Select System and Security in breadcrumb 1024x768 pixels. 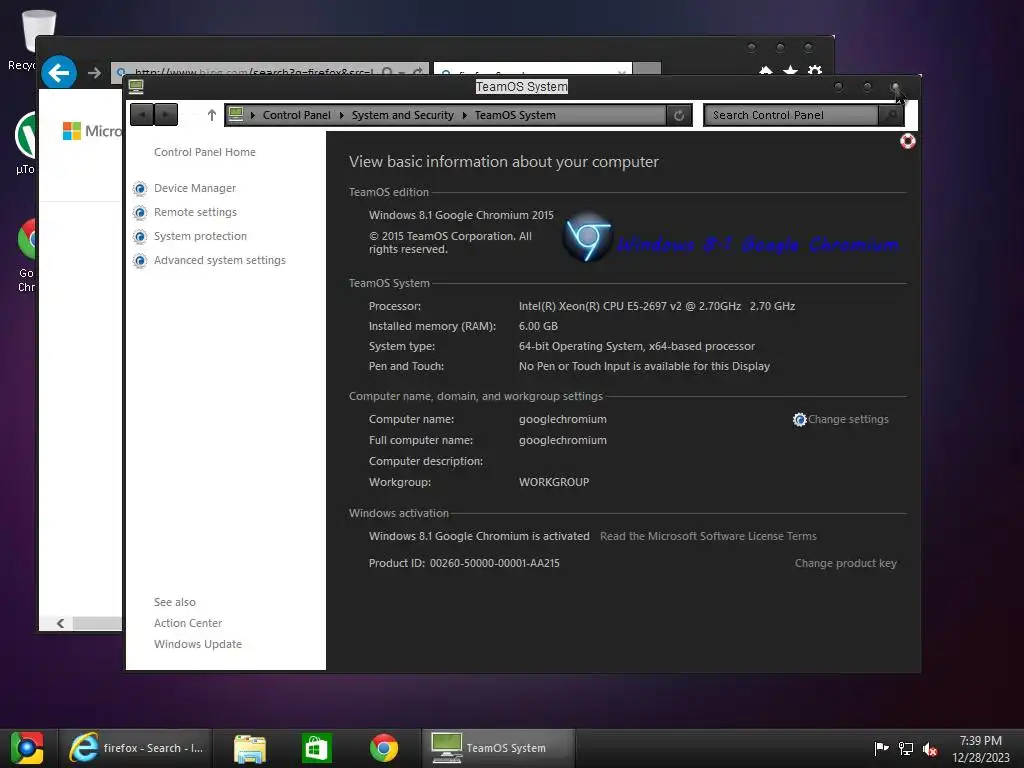(403, 115)
